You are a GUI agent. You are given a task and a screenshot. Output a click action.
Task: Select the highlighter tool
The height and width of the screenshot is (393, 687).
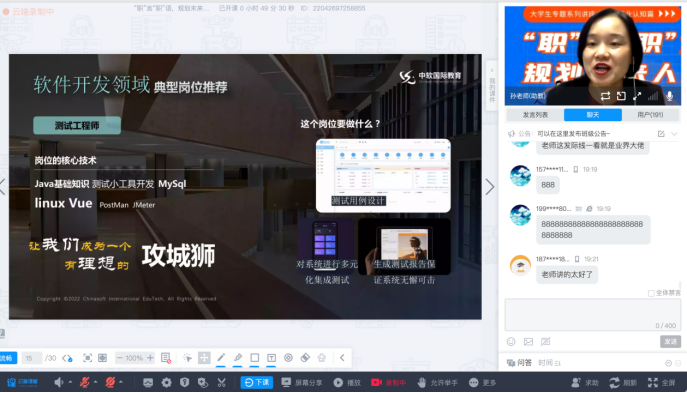point(238,358)
